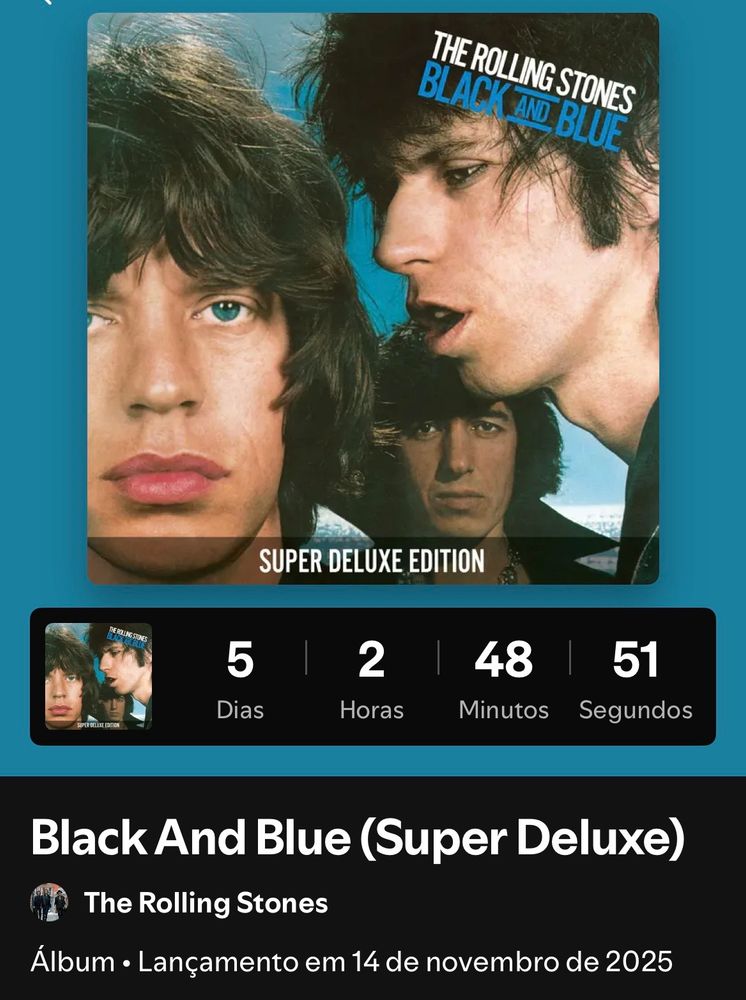Open the large Black And Blue cover art
746x1000 pixels.
pyautogui.click(x=373, y=298)
